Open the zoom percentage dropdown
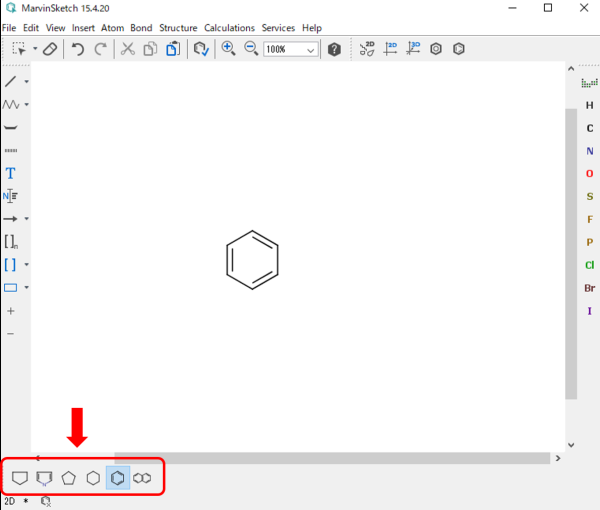 coord(312,49)
